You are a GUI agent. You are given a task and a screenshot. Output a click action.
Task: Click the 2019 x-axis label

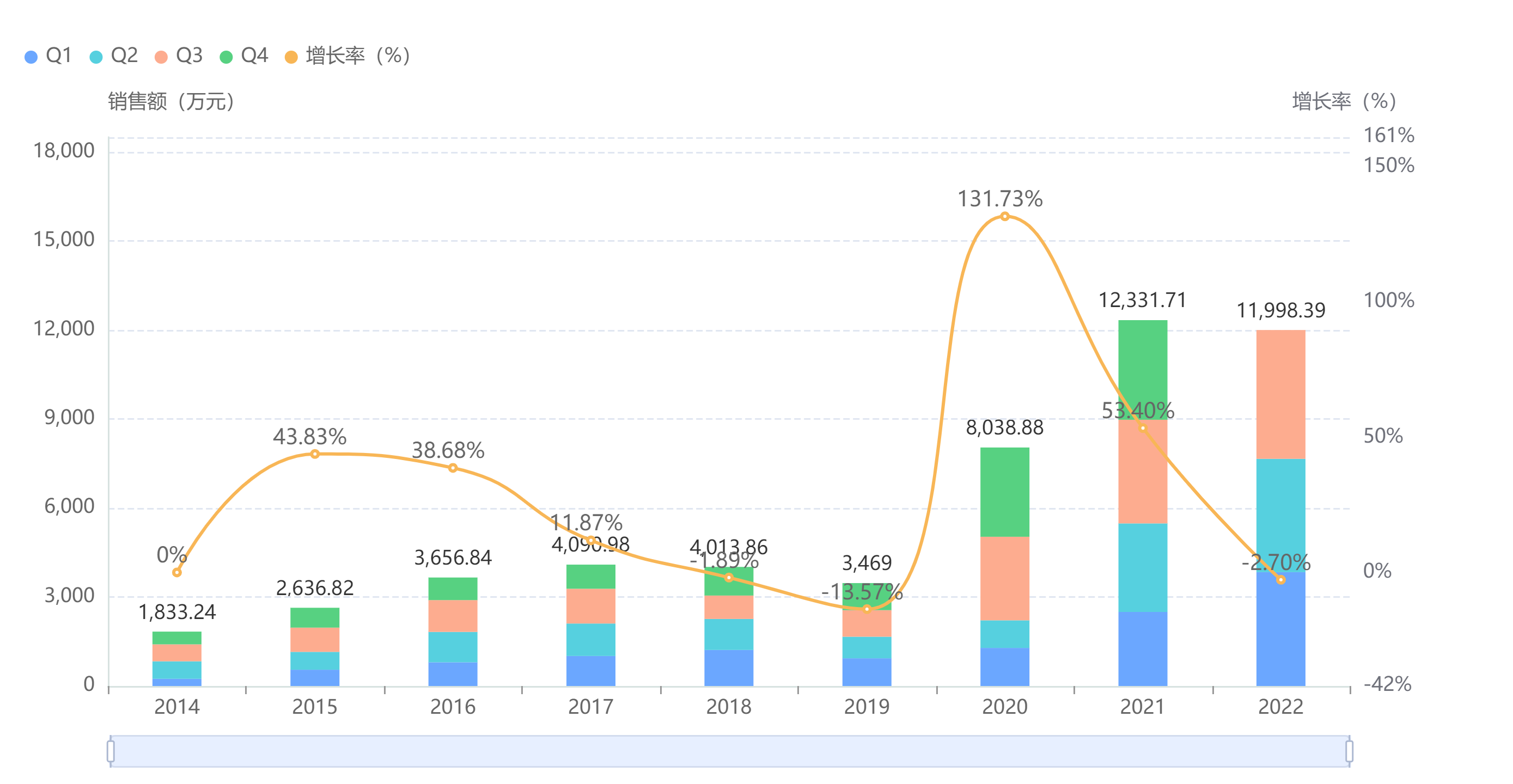(867, 707)
